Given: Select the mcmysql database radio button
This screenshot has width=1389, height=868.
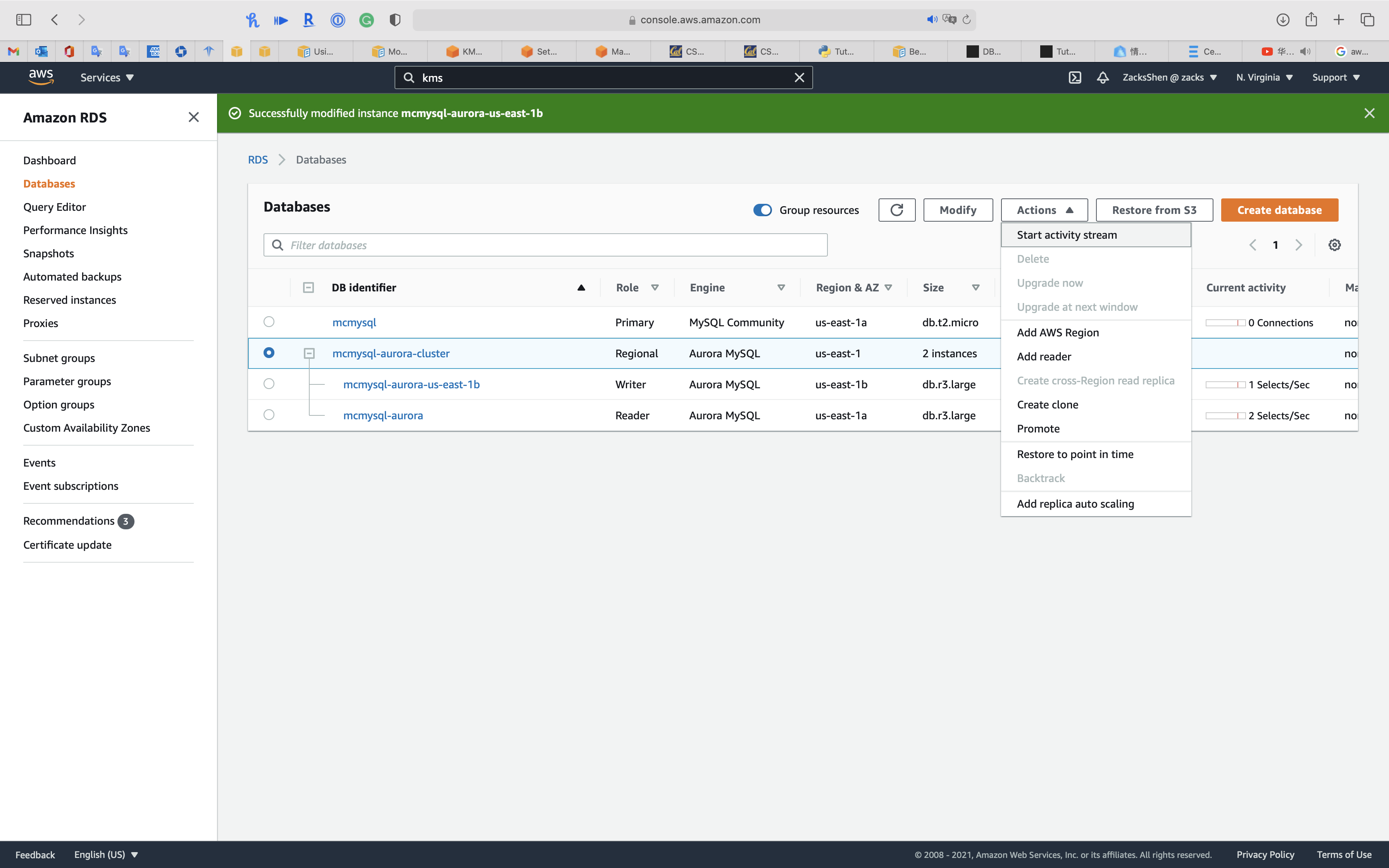Looking at the screenshot, I should (269, 322).
